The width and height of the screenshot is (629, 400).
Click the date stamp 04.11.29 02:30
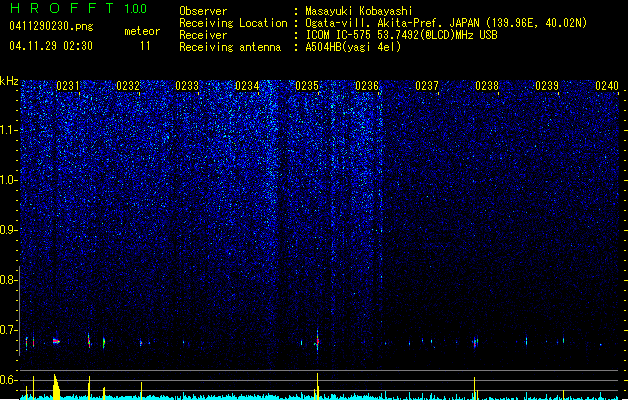click(51, 46)
